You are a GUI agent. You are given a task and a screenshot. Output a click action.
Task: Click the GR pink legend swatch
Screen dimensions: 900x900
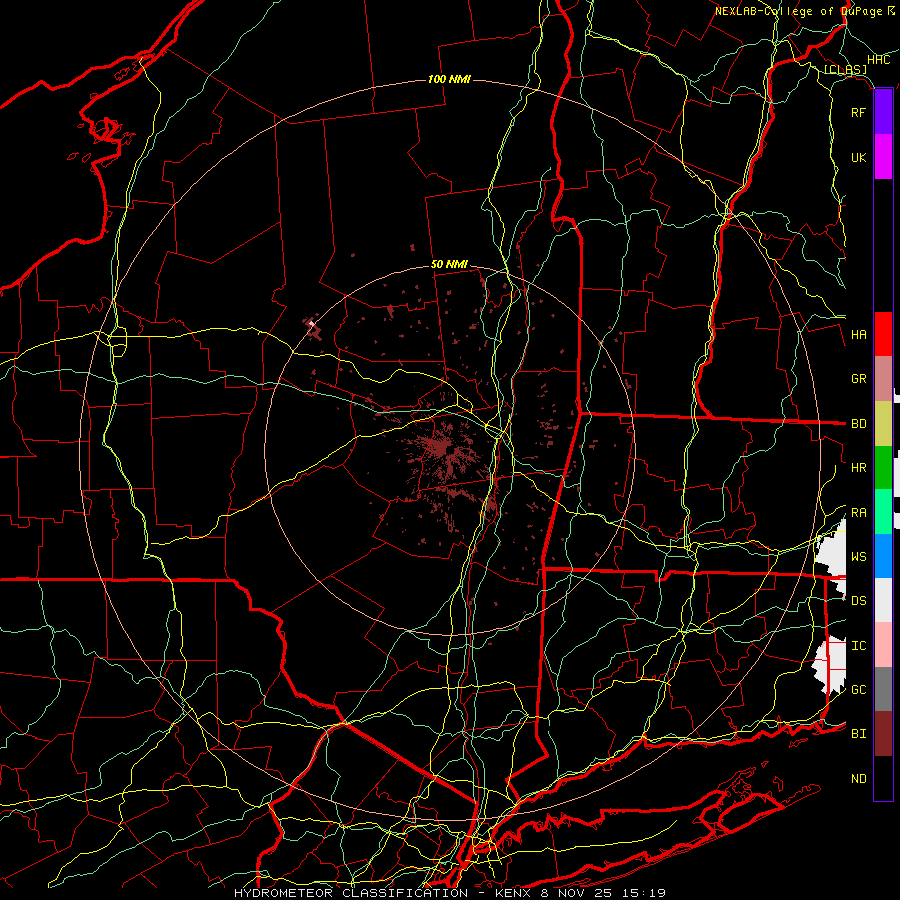click(x=883, y=379)
